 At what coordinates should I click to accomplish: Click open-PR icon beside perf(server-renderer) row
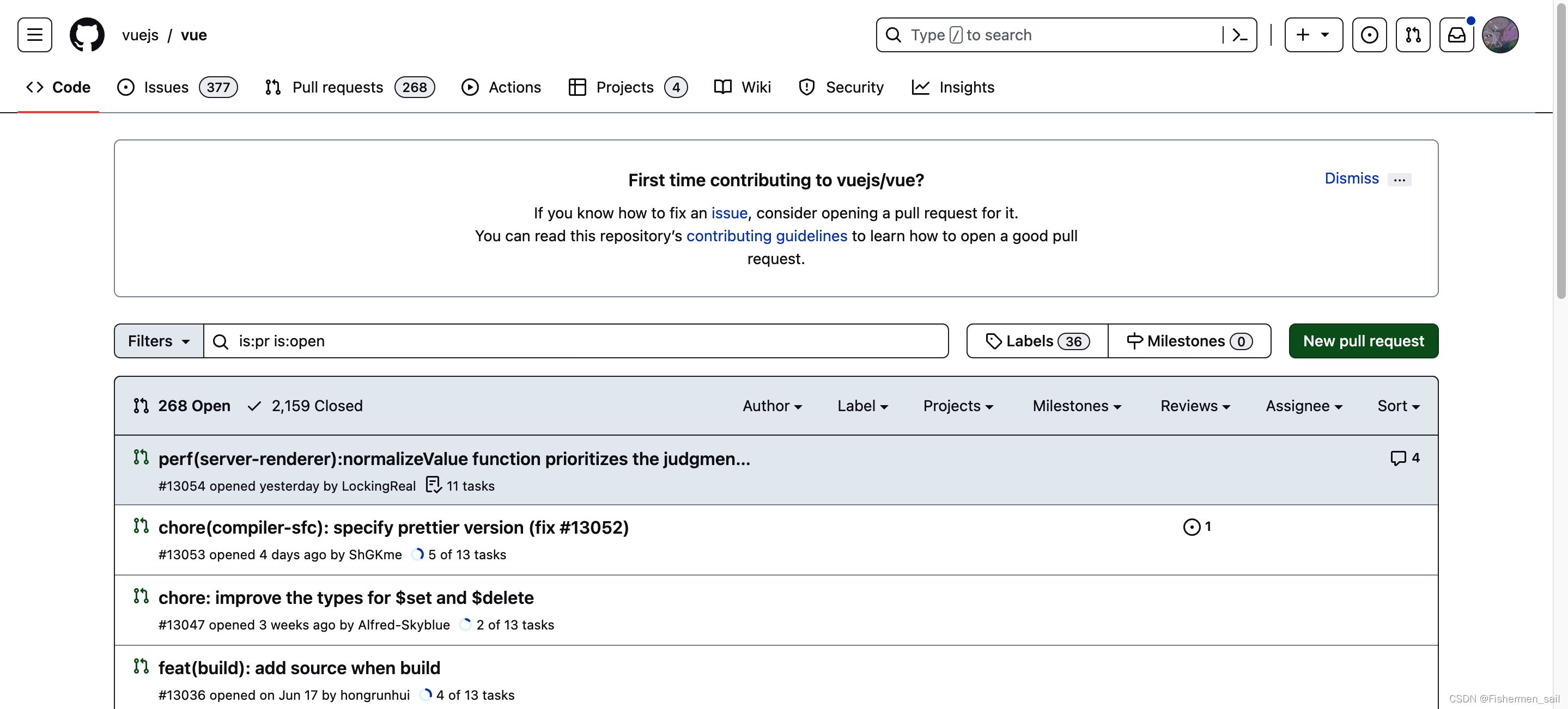click(141, 457)
